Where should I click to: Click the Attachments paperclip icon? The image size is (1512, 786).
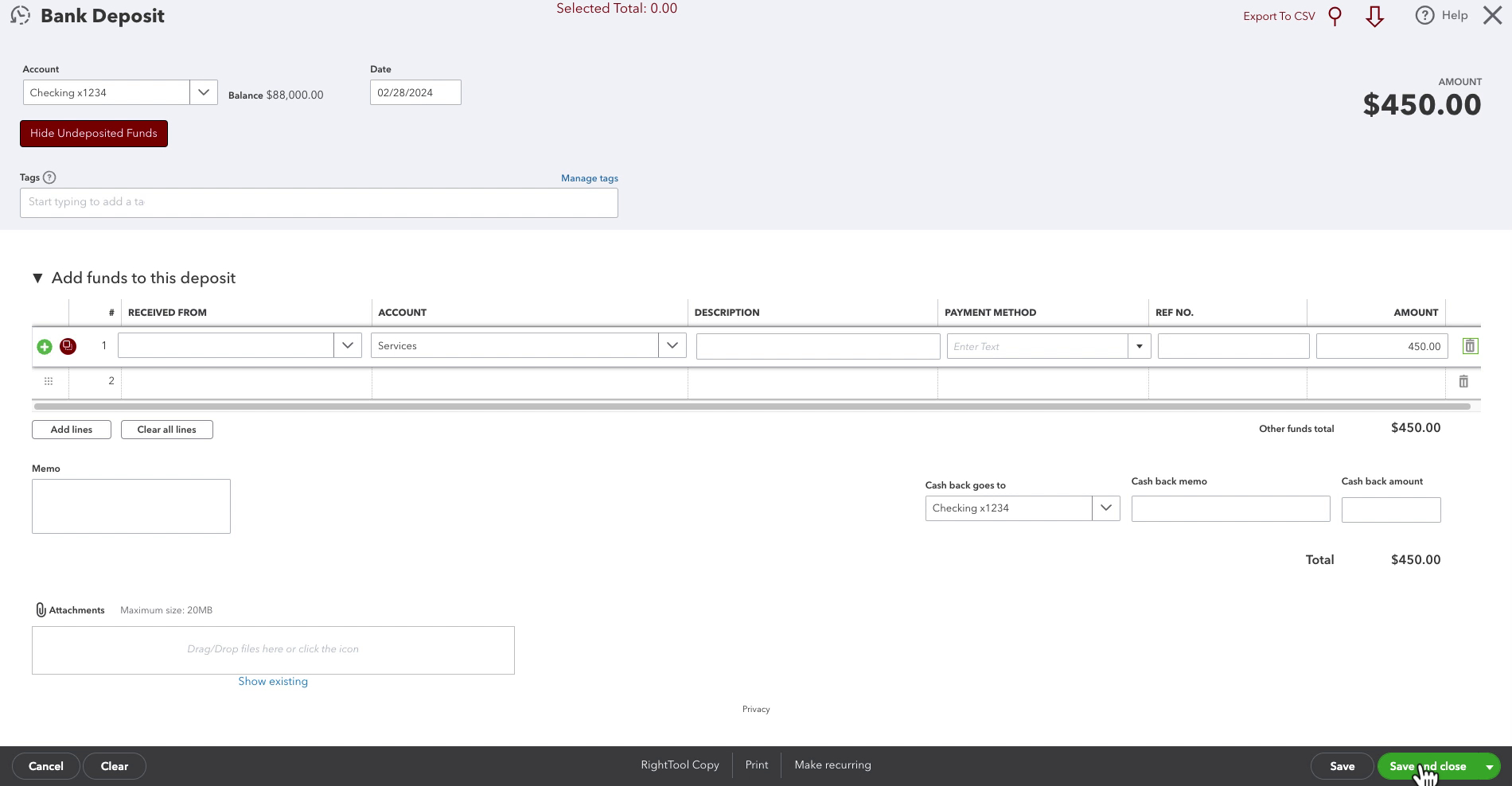41,610
